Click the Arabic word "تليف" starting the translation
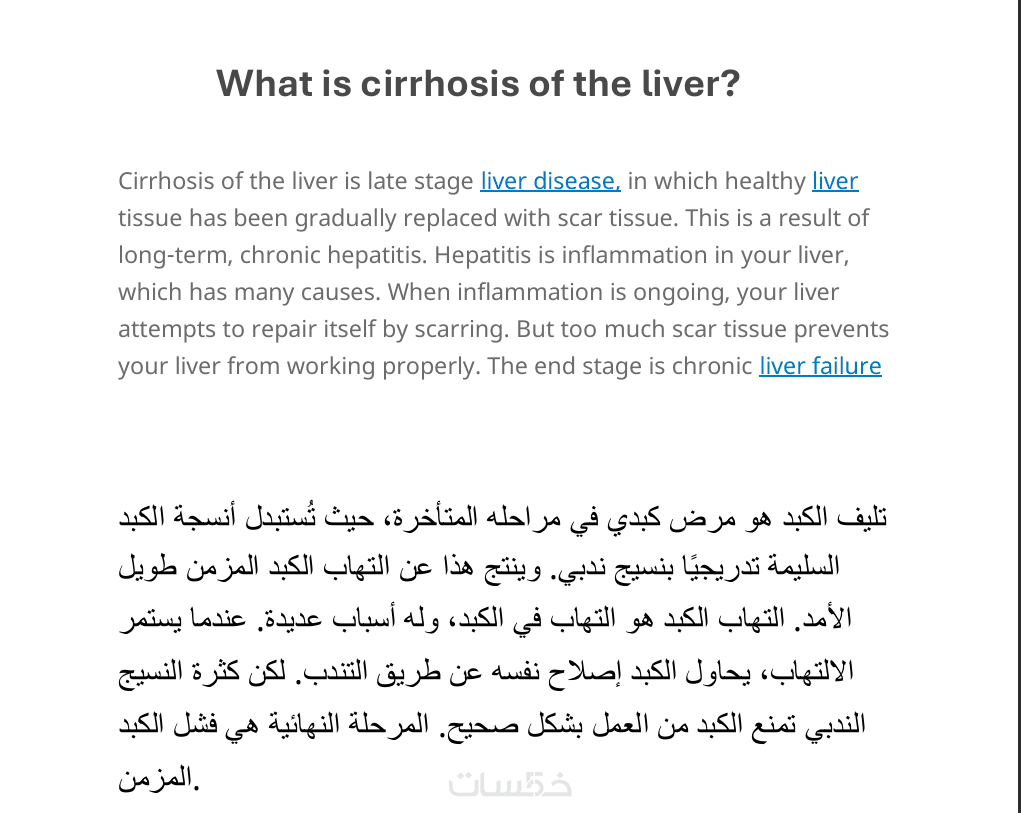1021x813 pixels. click(865, 519)
